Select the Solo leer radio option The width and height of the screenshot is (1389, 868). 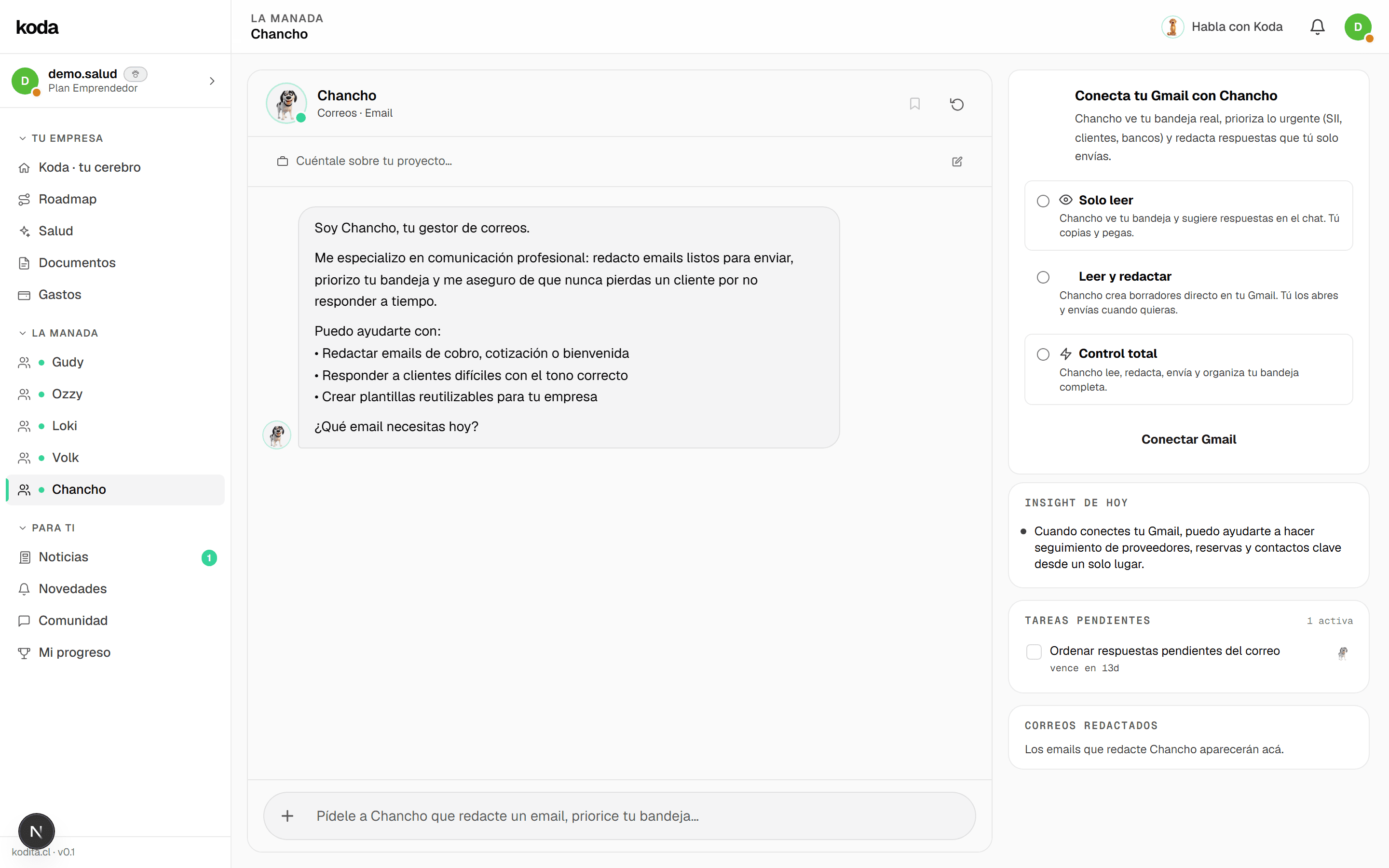pos(1043,201)
